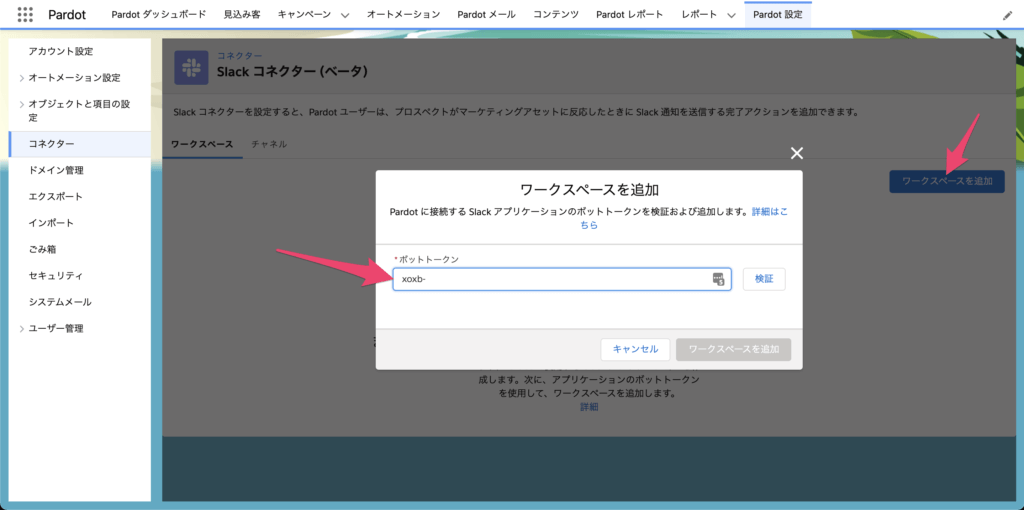Screen dimensions: 1024x510
Task: Open the オートメーション tab
Action: click(x=403, y=14)
